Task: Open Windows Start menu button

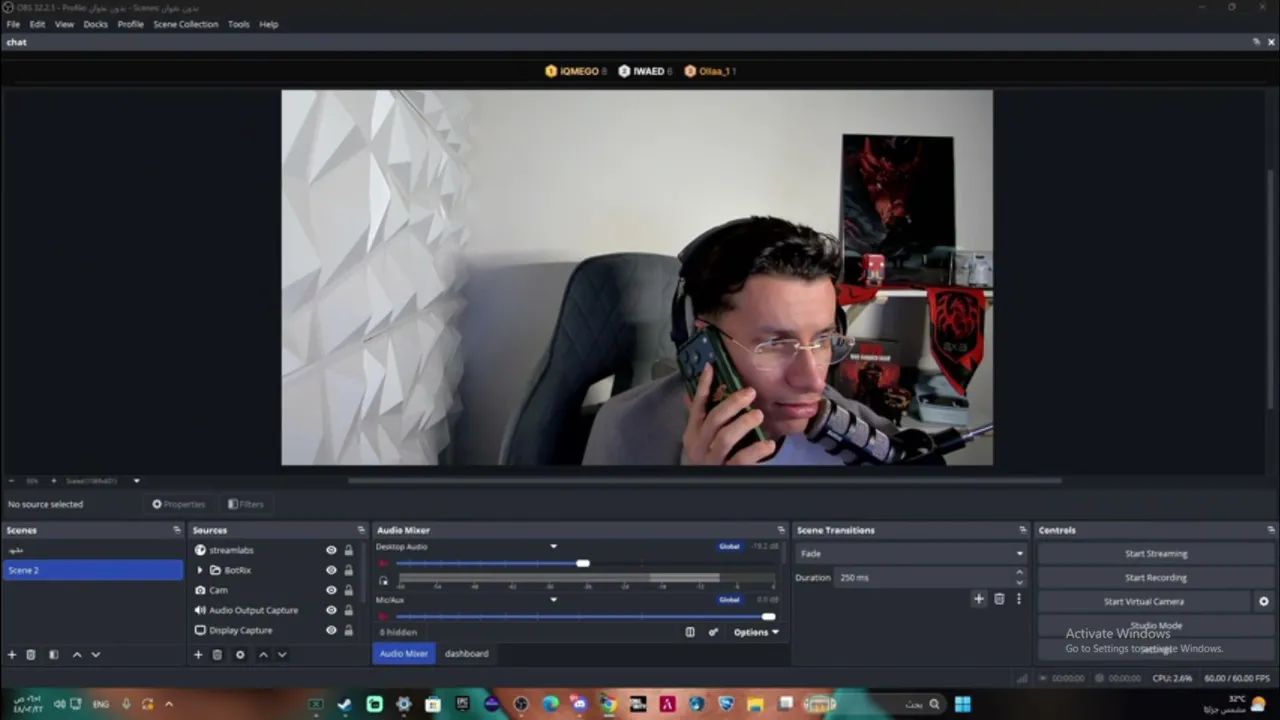Action: coord(962,704)
